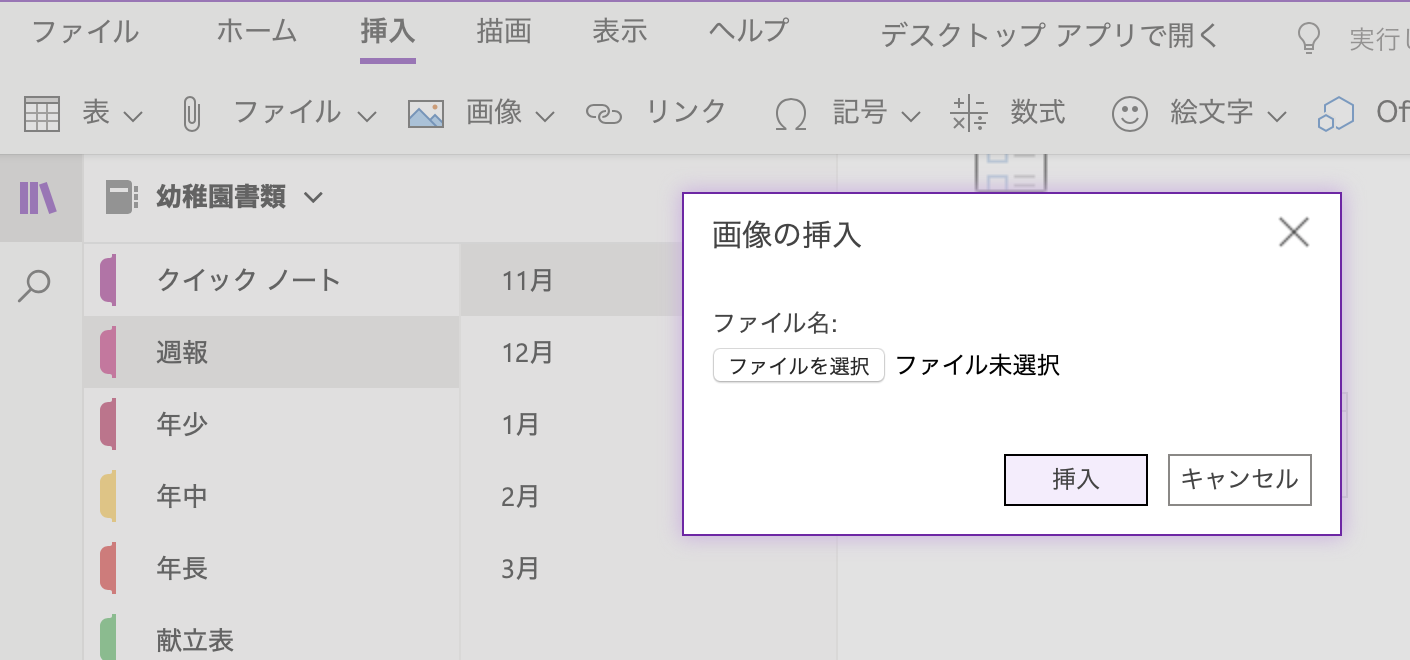Switch to the 描画 ribbon tab
This screenshot has height=660, width=1410.
click(x=503, y=31)
